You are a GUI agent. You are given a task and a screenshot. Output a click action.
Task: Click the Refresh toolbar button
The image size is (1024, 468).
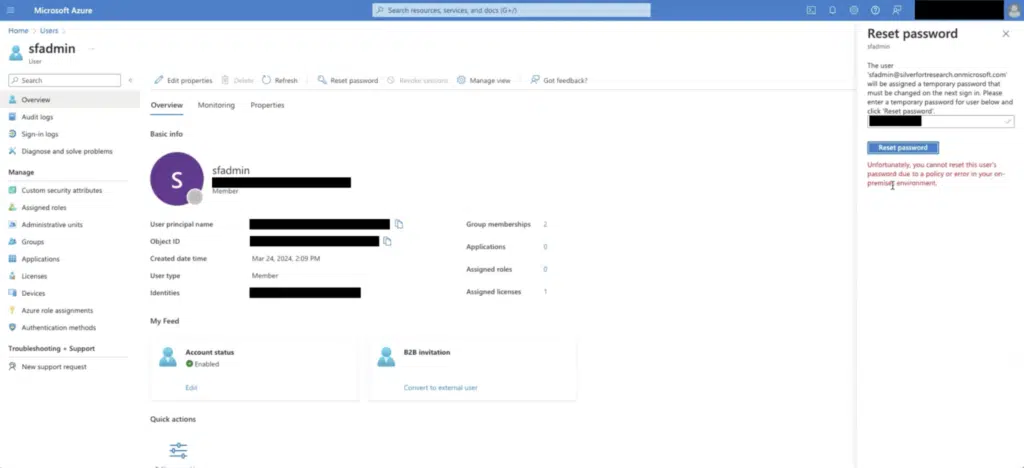pos(280,80)
